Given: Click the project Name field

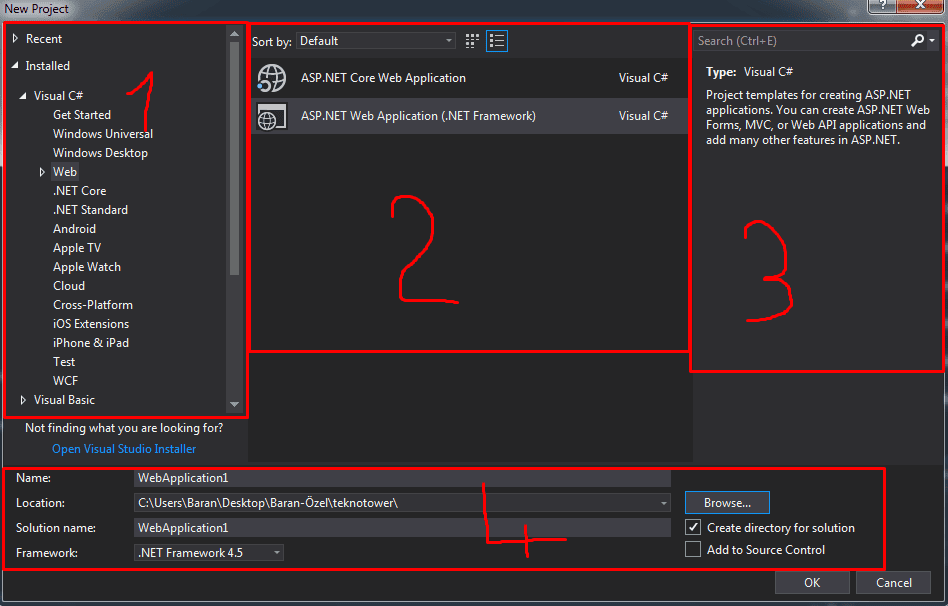Looking at the screenshot, I should pyautogui.click(x=402, y=478).
